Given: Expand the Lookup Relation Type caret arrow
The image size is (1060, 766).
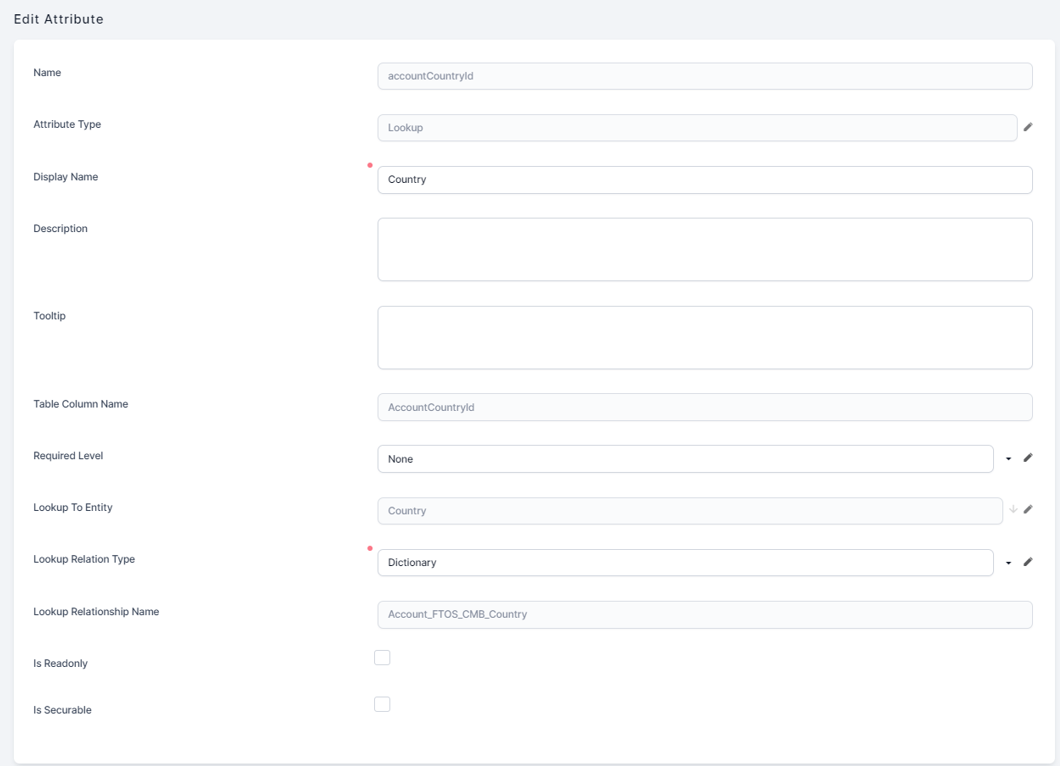Looking at the screenshot, I should tap(1009, 563).
